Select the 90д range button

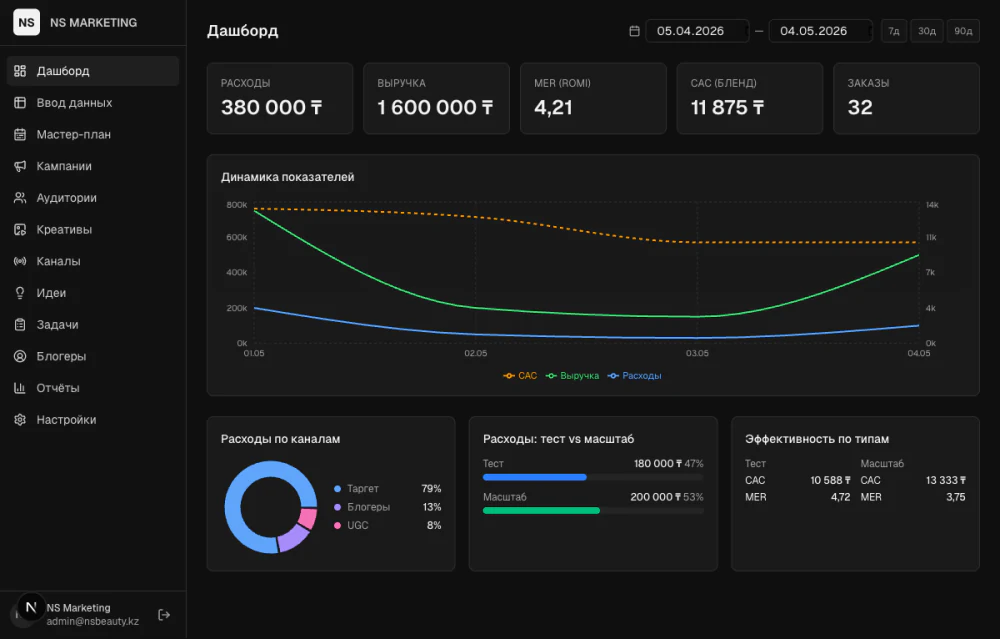pyautogui.click(x=963, y=31)
